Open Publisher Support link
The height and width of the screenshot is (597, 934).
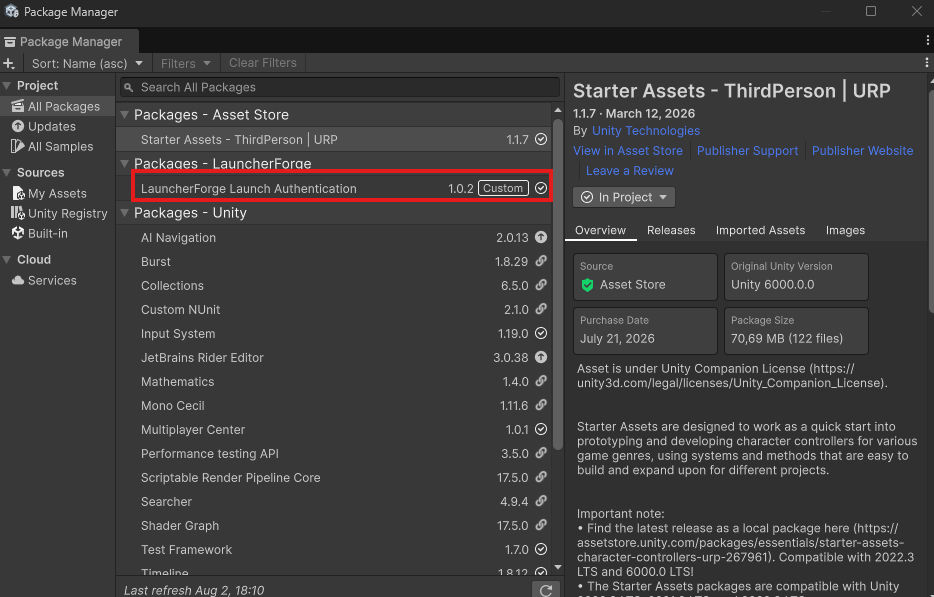(748, 151)
